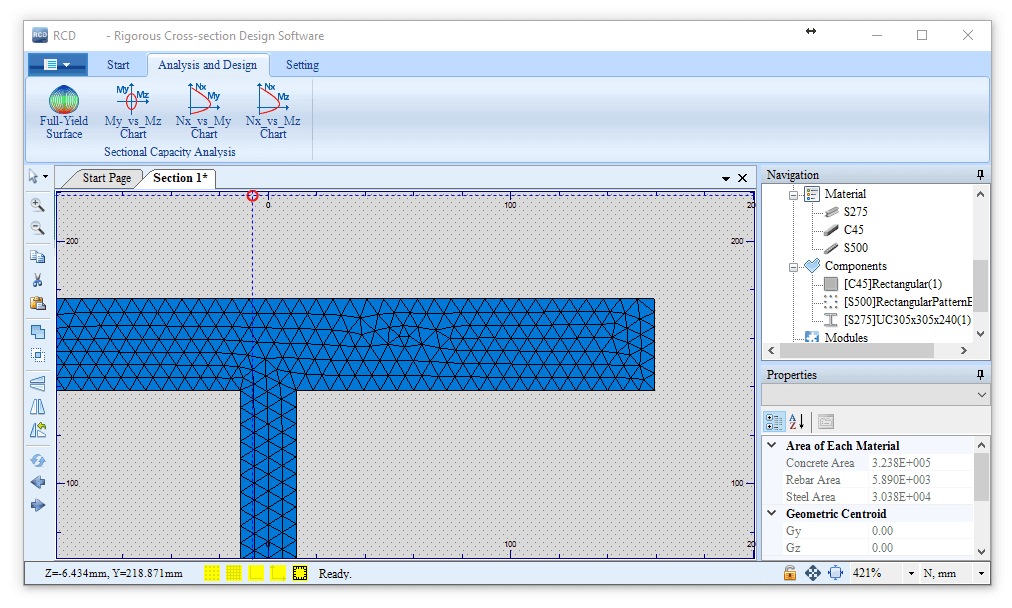Click the black-bordered yellow square status icon
This screenshot has width=1012, height=608.
300,573
